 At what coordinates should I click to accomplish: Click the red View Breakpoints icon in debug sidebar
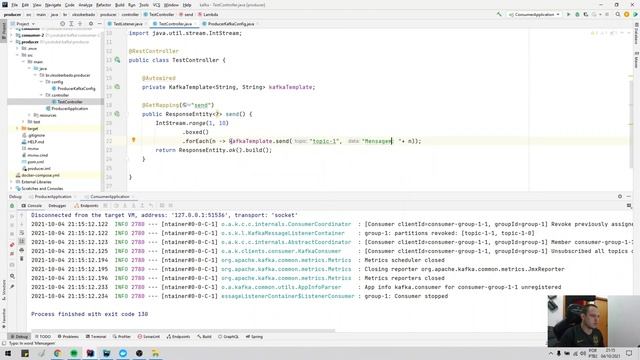tap(12, 244)
